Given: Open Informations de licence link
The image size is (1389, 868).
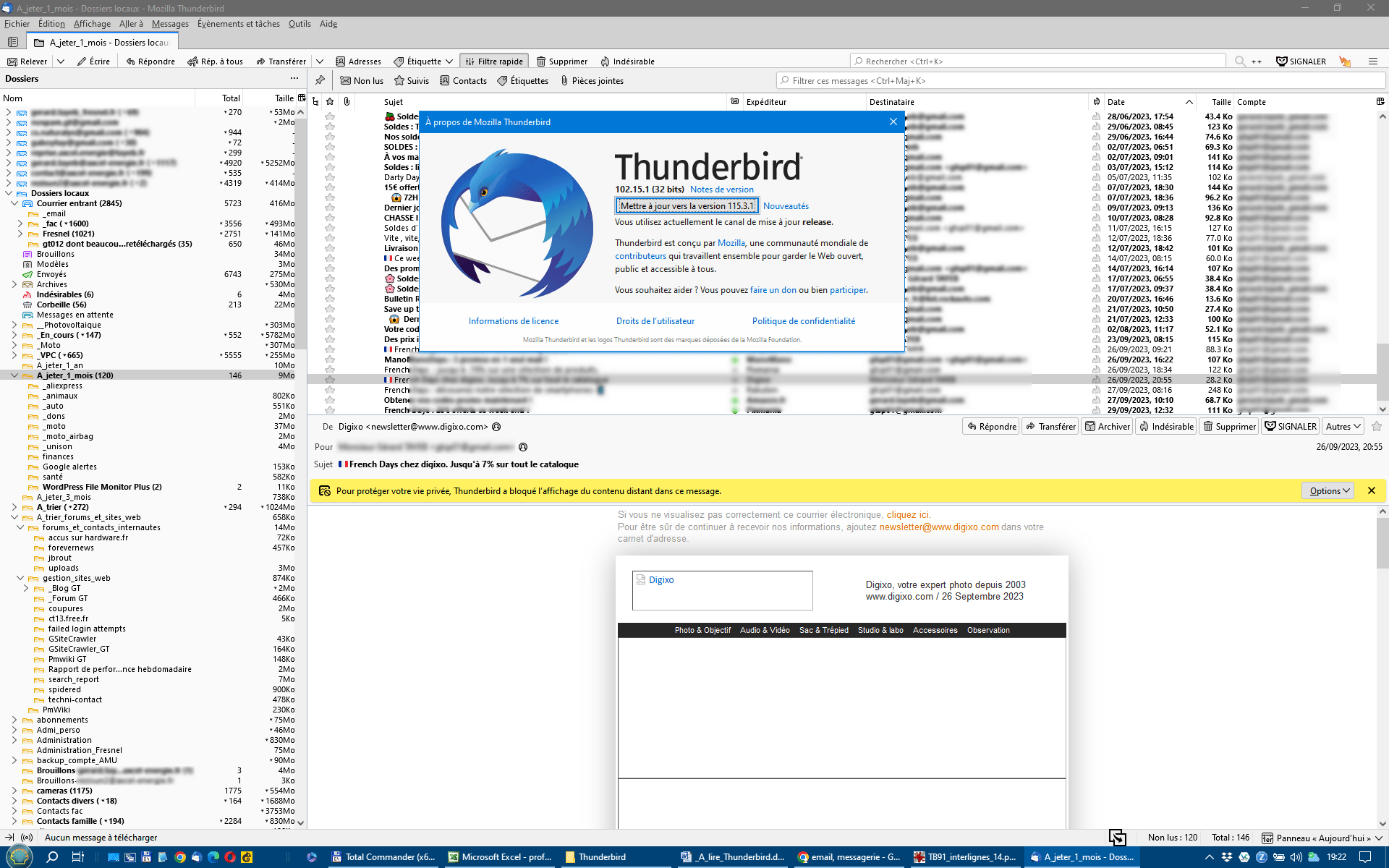Looking at the screenshot, I should (x=514, y=321).
